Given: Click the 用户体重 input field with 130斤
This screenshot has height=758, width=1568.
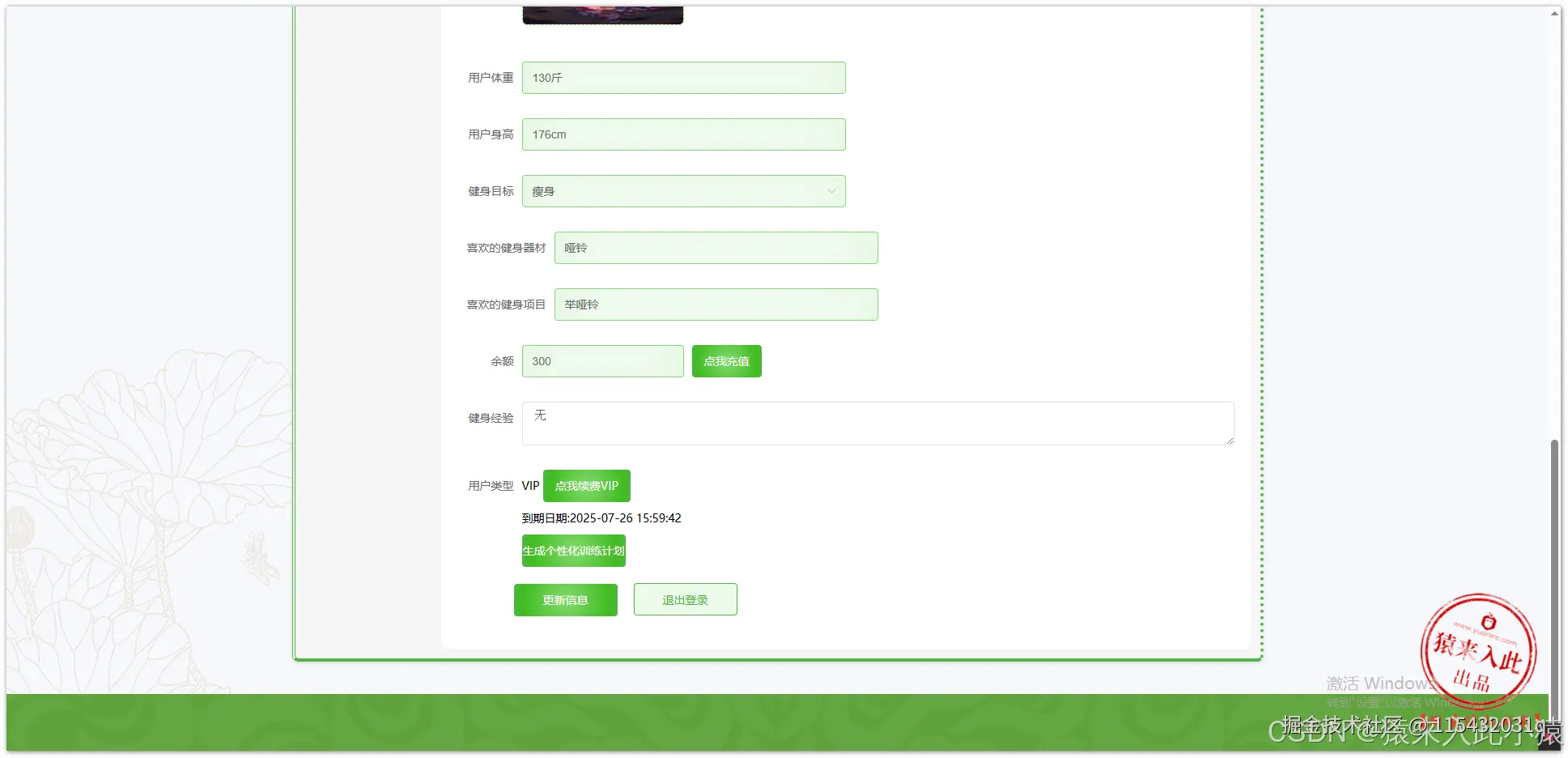Looking at the screenshot, I should coord(683,78).
